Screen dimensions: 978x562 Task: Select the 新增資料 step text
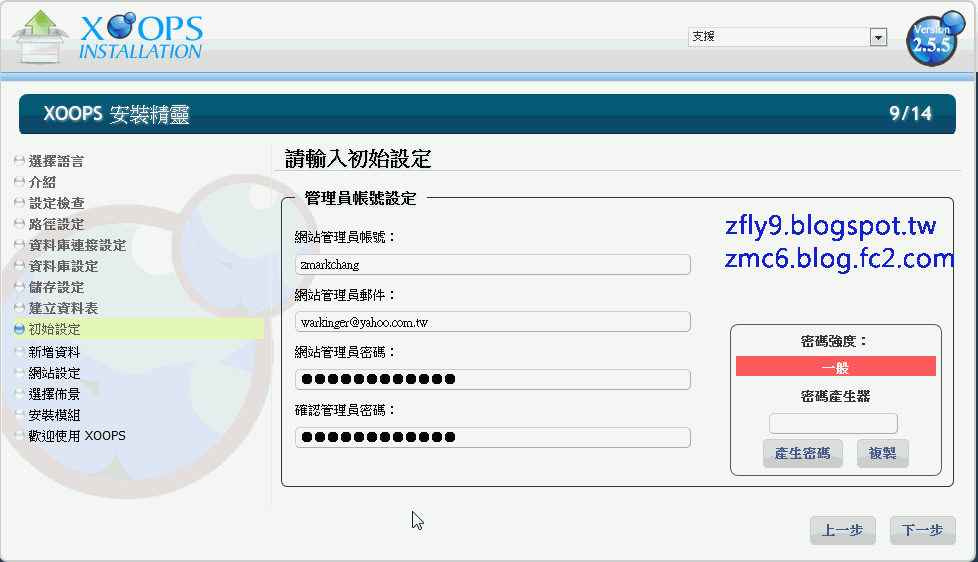tap(54, 352)
